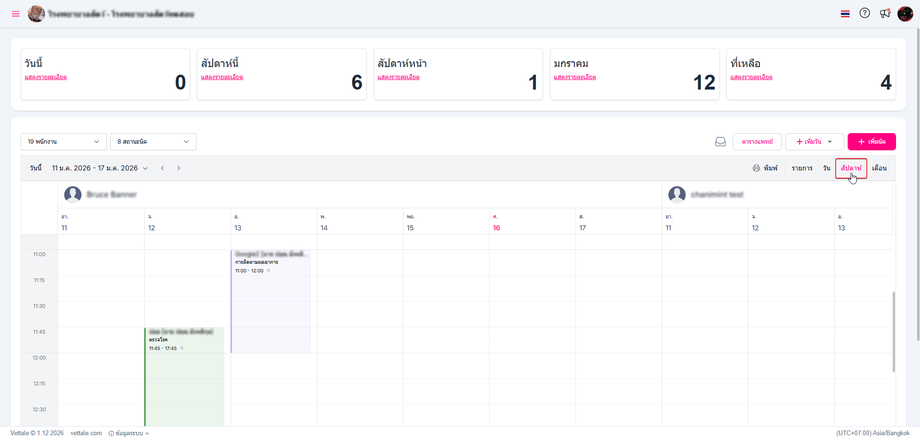The height and width of the screenshot is (440, 920).
Task: Click the inbox tray icon
Action: coord(720,142)
